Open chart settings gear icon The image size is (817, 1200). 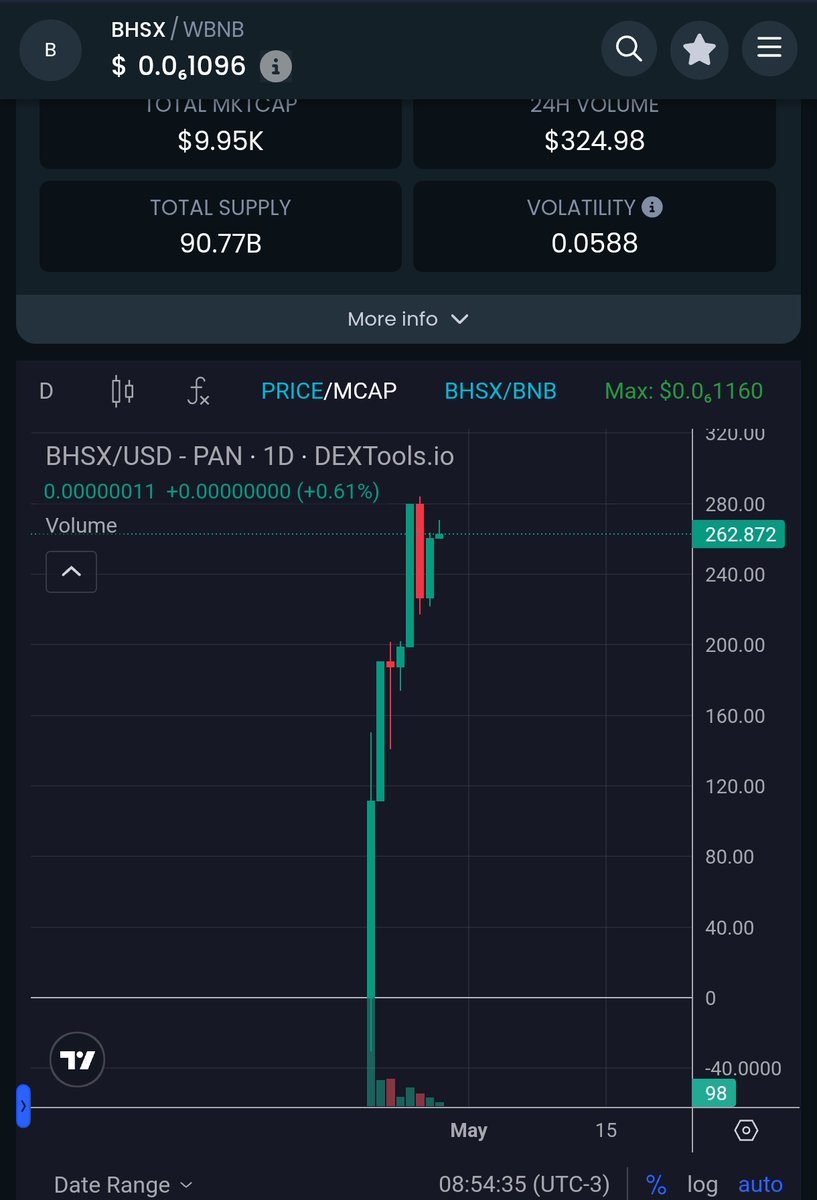(x=746, y=1130)
